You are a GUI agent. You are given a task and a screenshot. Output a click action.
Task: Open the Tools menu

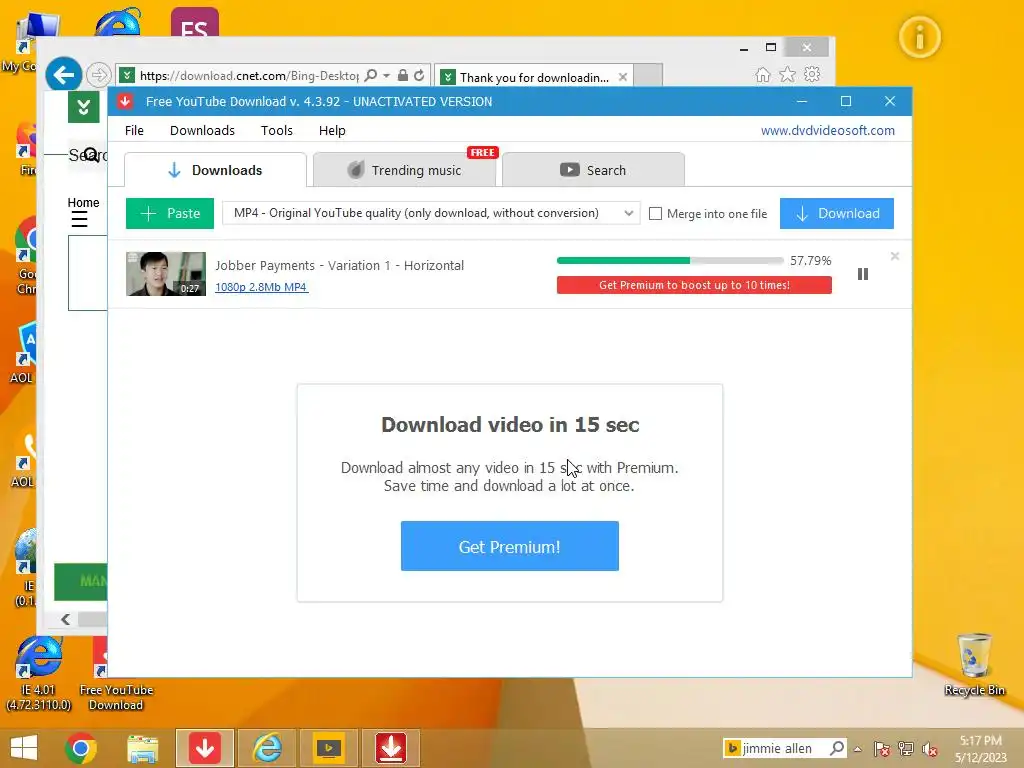point(277,131)
